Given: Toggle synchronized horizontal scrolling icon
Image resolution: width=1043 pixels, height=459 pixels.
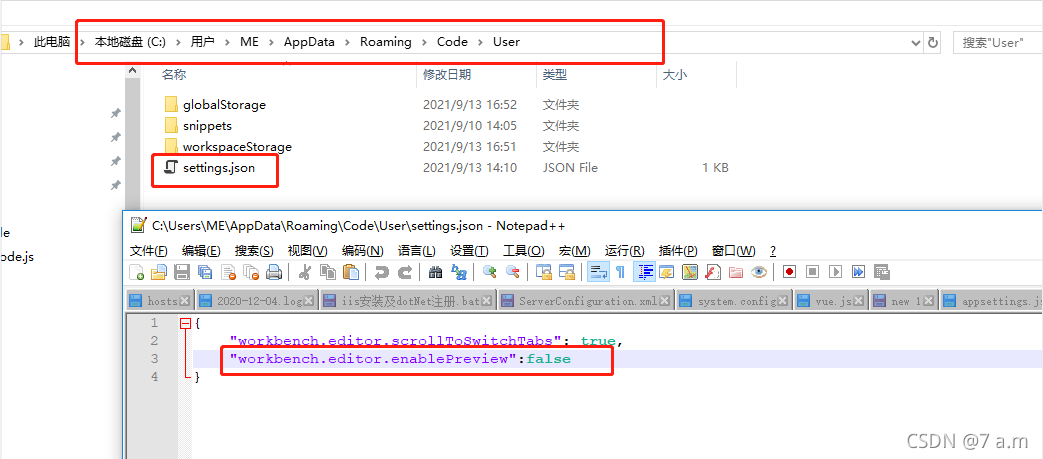Looking at the screenshot, I should point(567,271).
